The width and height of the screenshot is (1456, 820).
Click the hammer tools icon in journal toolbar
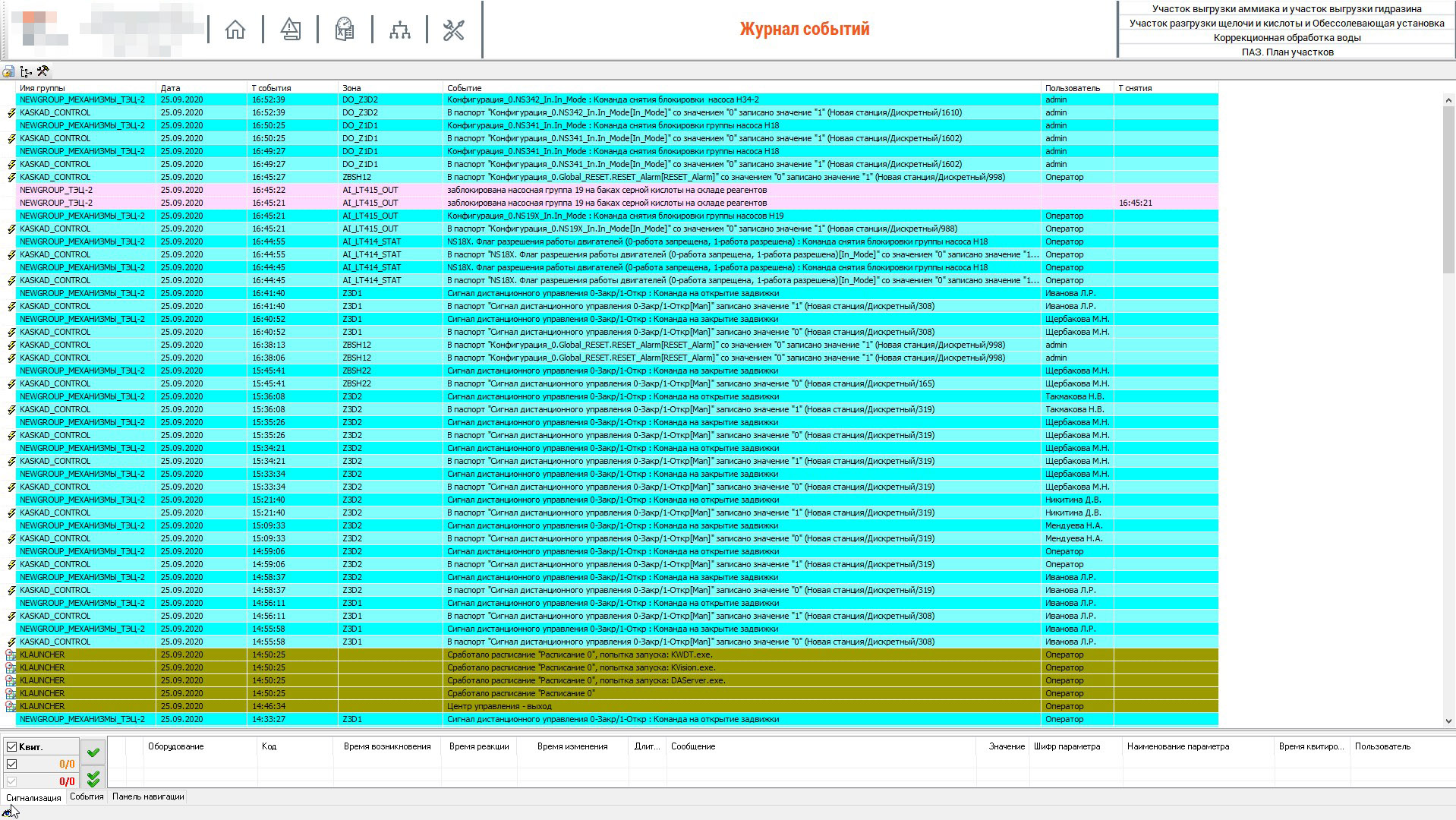click(x=43, y=71)
